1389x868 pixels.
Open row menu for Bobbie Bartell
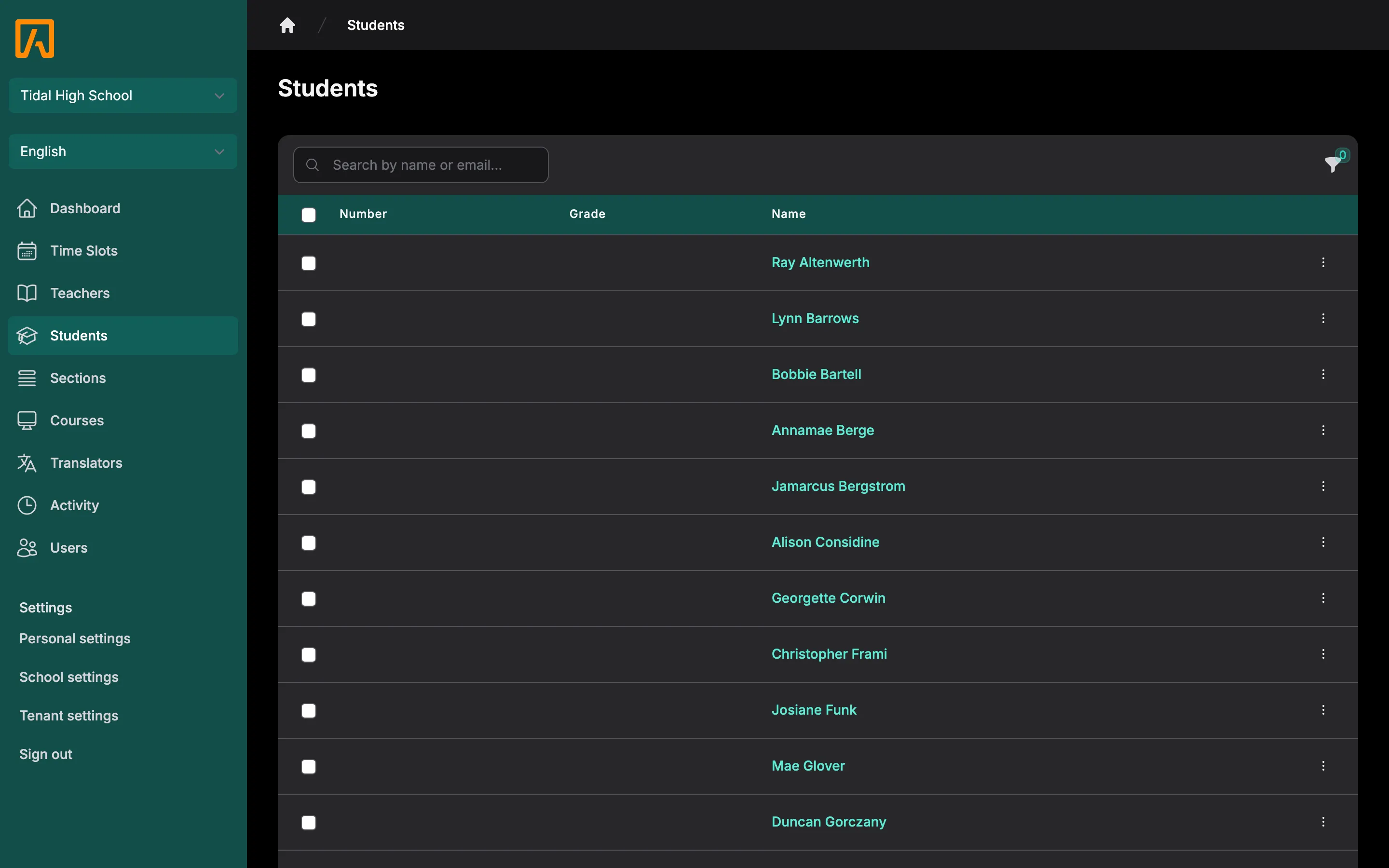(1323, 374)
